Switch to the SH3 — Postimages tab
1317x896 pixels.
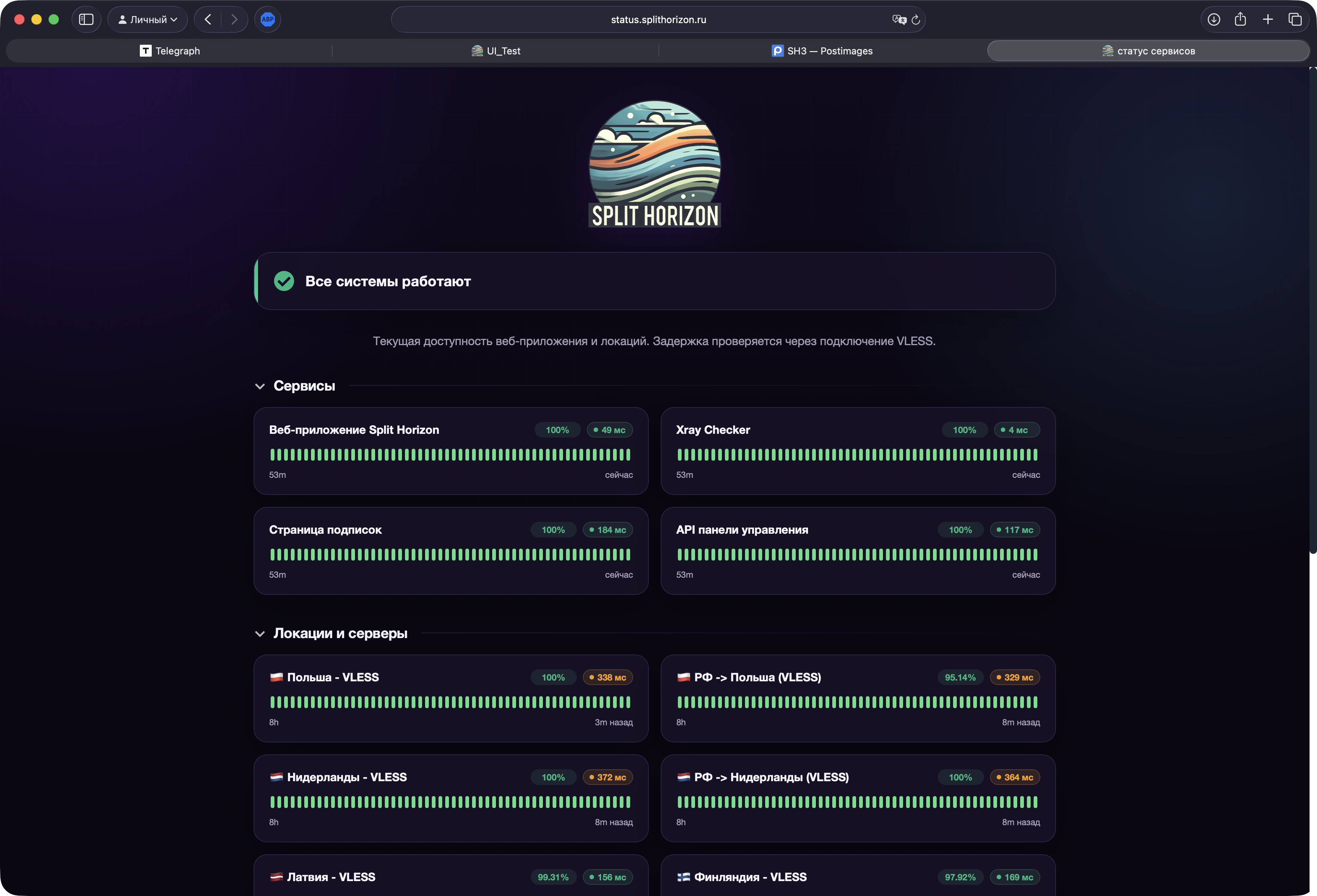click(822, 51)
